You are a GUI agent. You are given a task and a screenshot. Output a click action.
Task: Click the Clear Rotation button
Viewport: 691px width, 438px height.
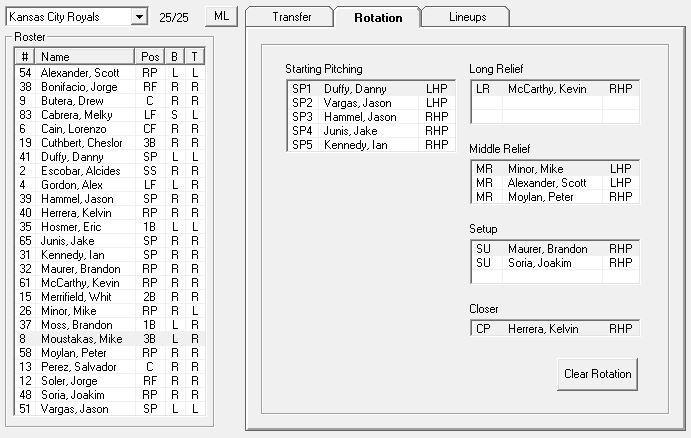coord(597,374)
